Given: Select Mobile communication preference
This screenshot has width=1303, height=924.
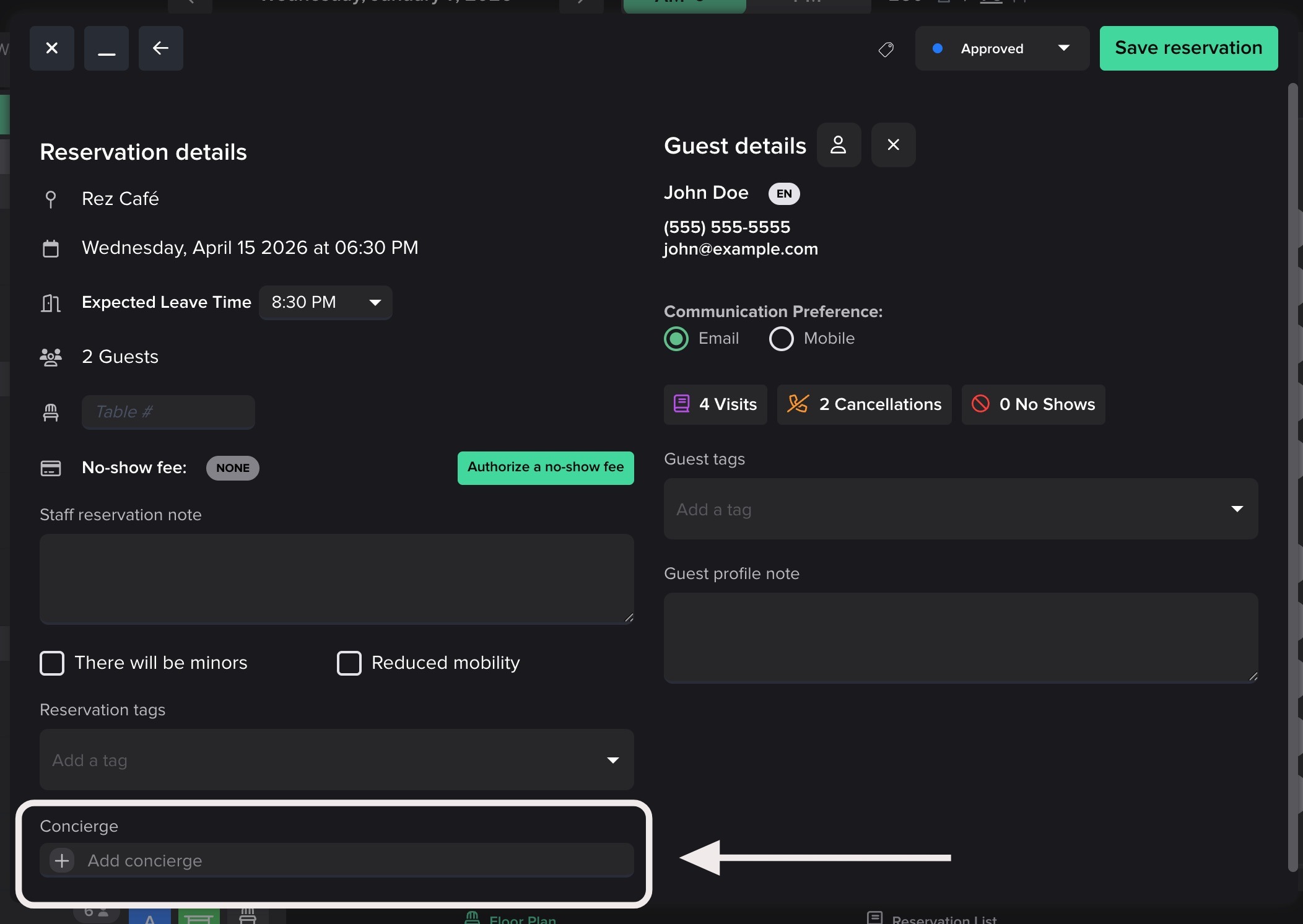Looking at the screenshot, I should 782,339.
